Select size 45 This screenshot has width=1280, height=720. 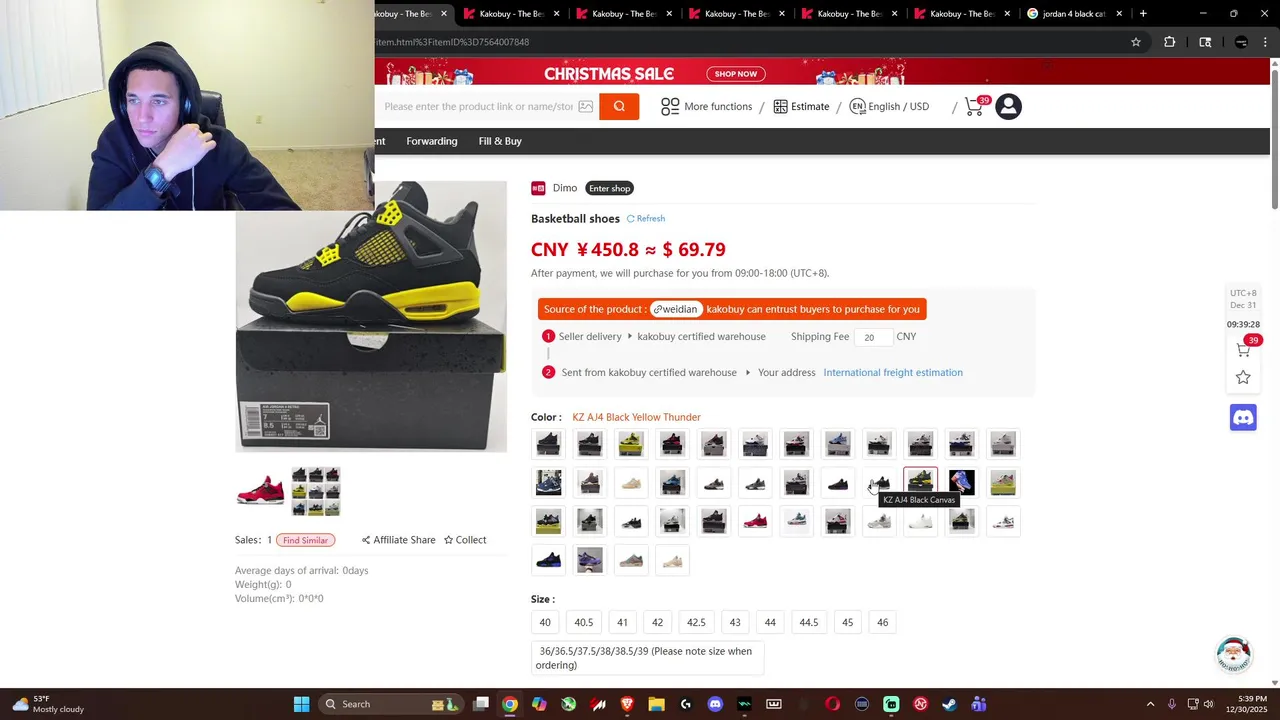pos(847,622)
